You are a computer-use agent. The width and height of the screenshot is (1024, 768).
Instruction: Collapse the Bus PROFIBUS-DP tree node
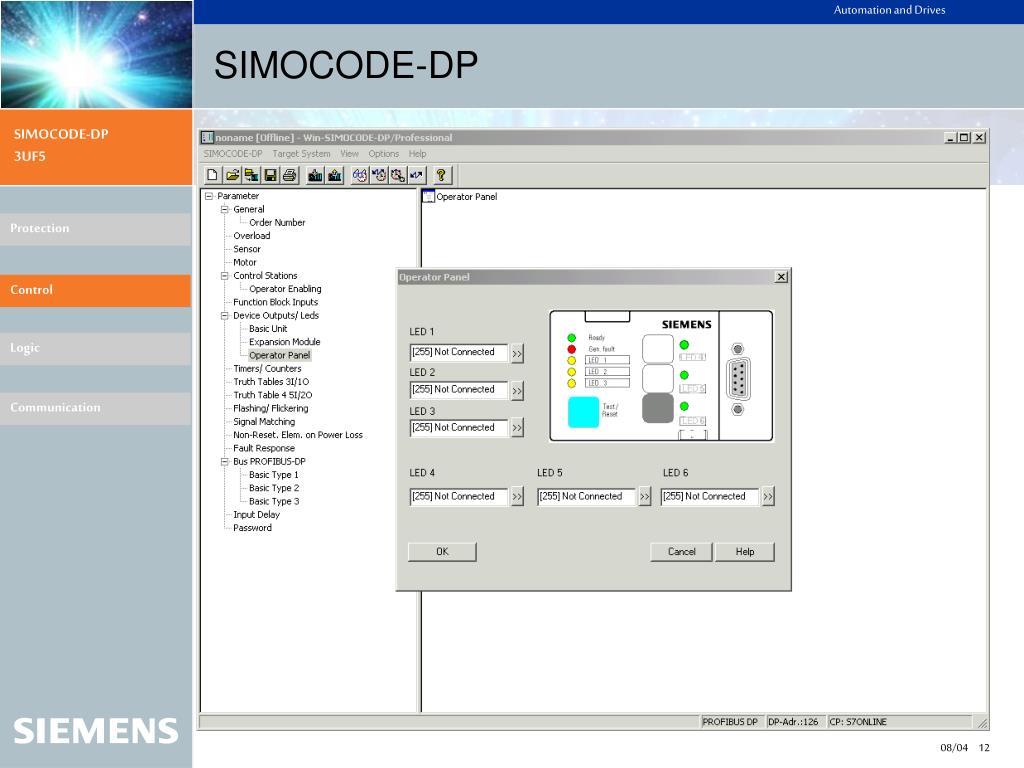[x=225, y=461]
